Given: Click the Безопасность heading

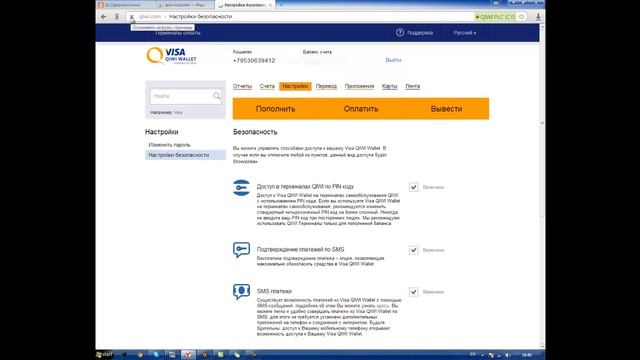Looking at the screenshot, I should (x=255, y=132).
